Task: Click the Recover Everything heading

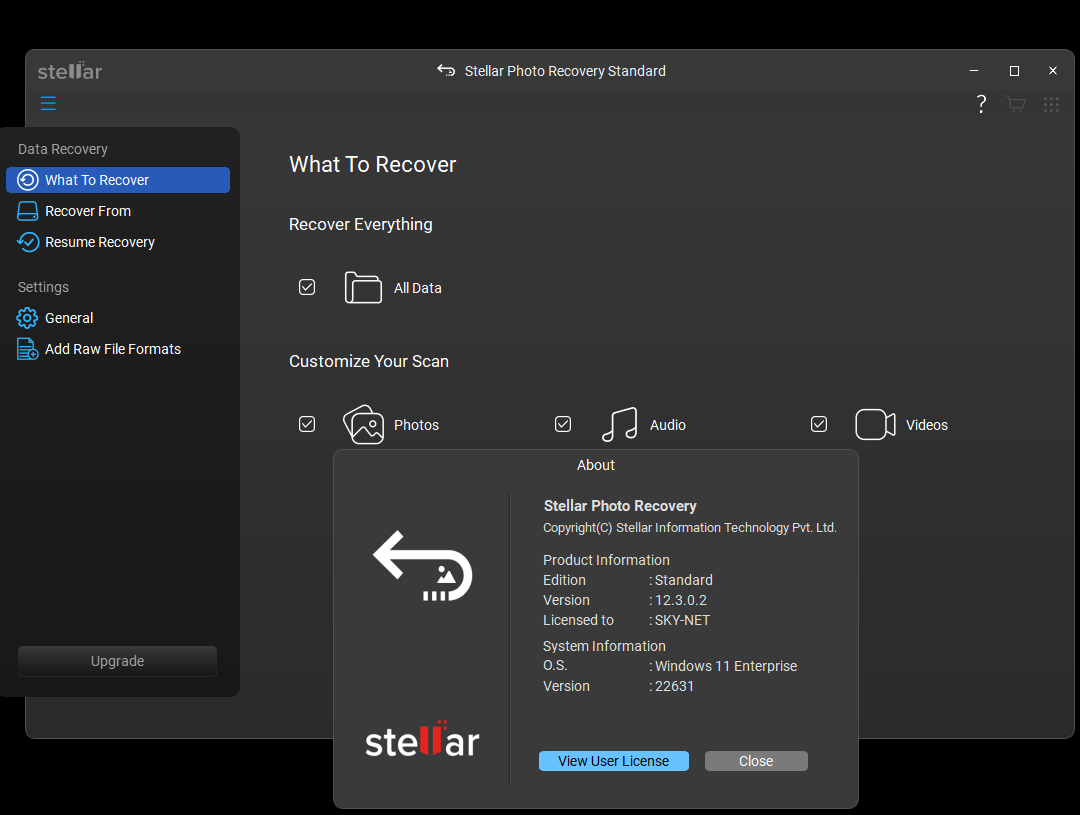Action: (360, 225)
